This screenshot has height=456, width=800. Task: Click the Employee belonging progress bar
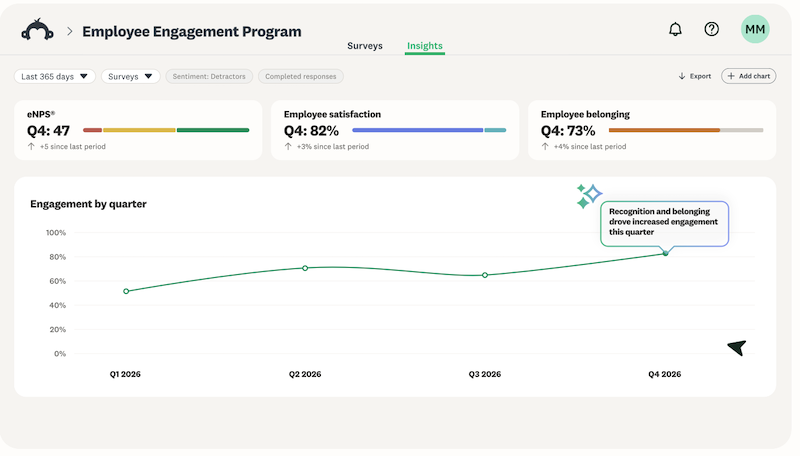point(686,130)
